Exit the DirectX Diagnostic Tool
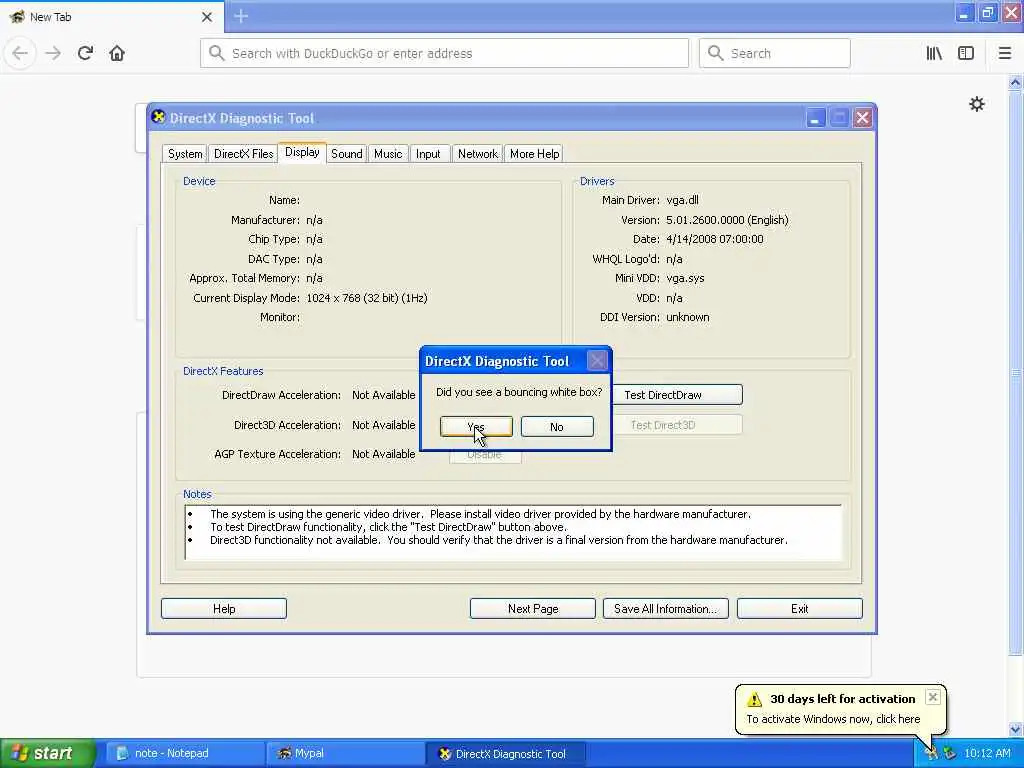Image resolution: width=1024 pixels, height=768 pixels. 799,609
